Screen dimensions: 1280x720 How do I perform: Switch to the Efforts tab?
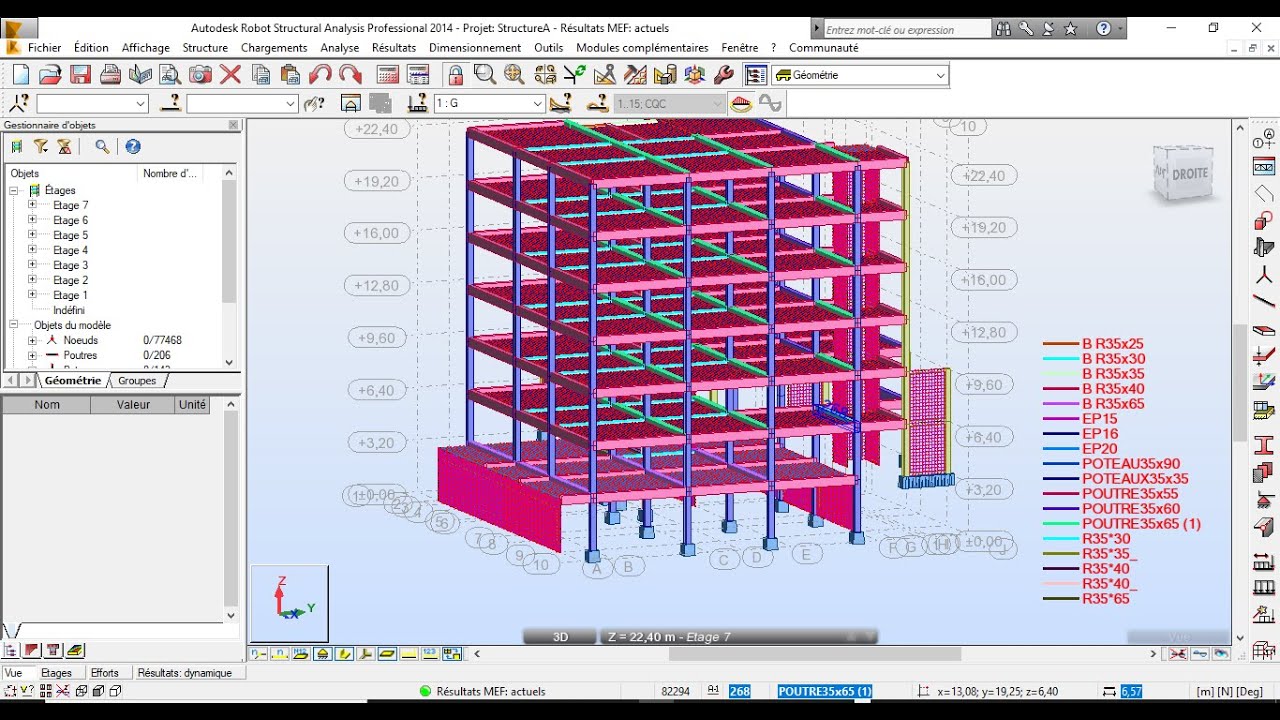(104, 673)
